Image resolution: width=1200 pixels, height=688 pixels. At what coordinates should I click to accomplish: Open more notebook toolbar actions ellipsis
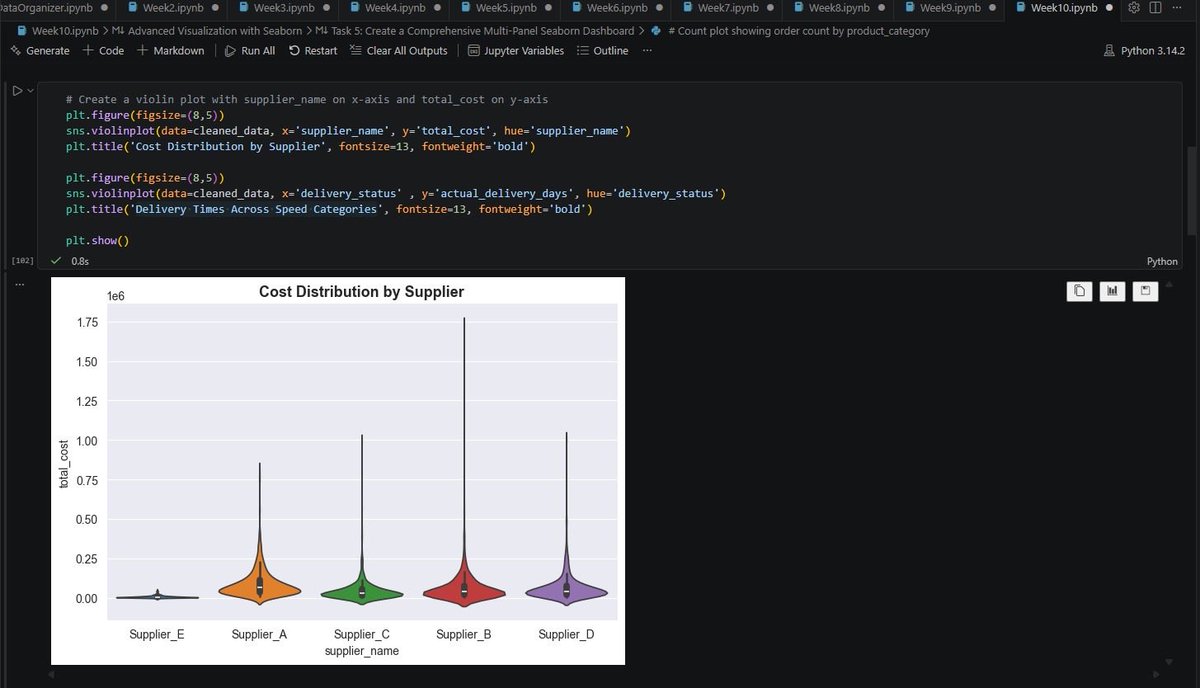click(x=647, y=50)
